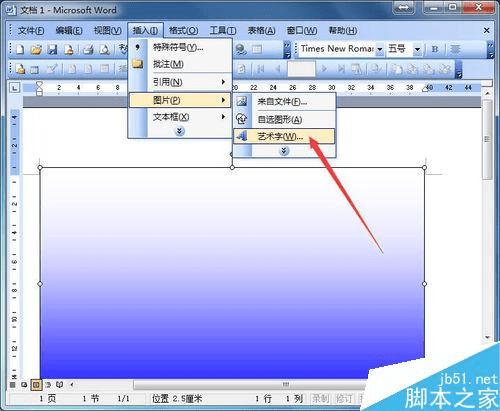Jump to last record arrow
Image resolution: width=500 pixels, height=411 pixels.
tap(341, 69)
